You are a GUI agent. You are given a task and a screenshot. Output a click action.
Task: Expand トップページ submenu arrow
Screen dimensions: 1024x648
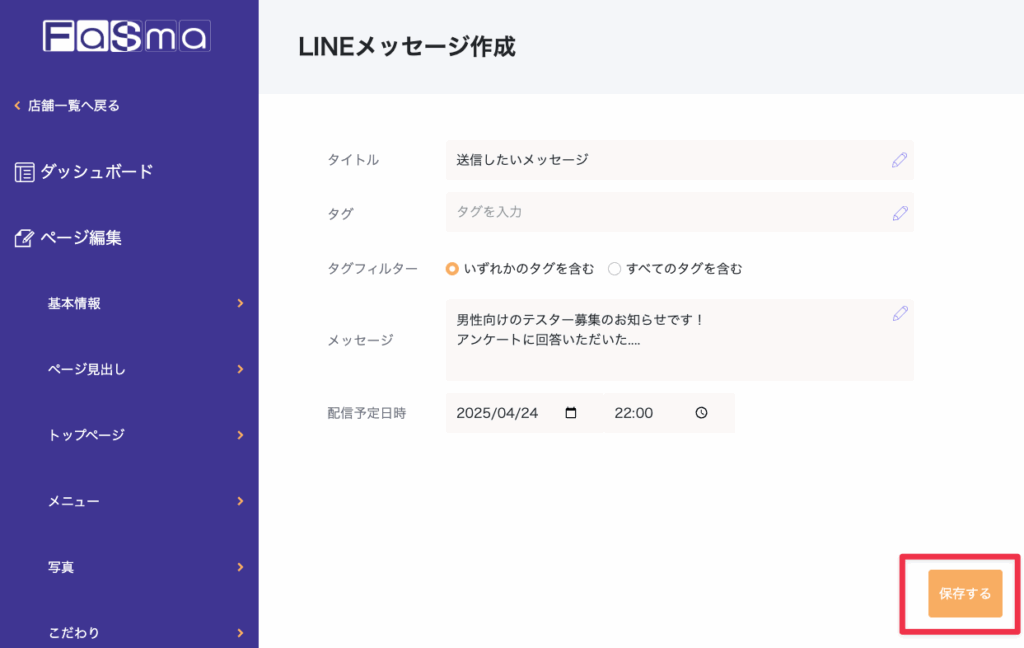[x=240, y=435]
